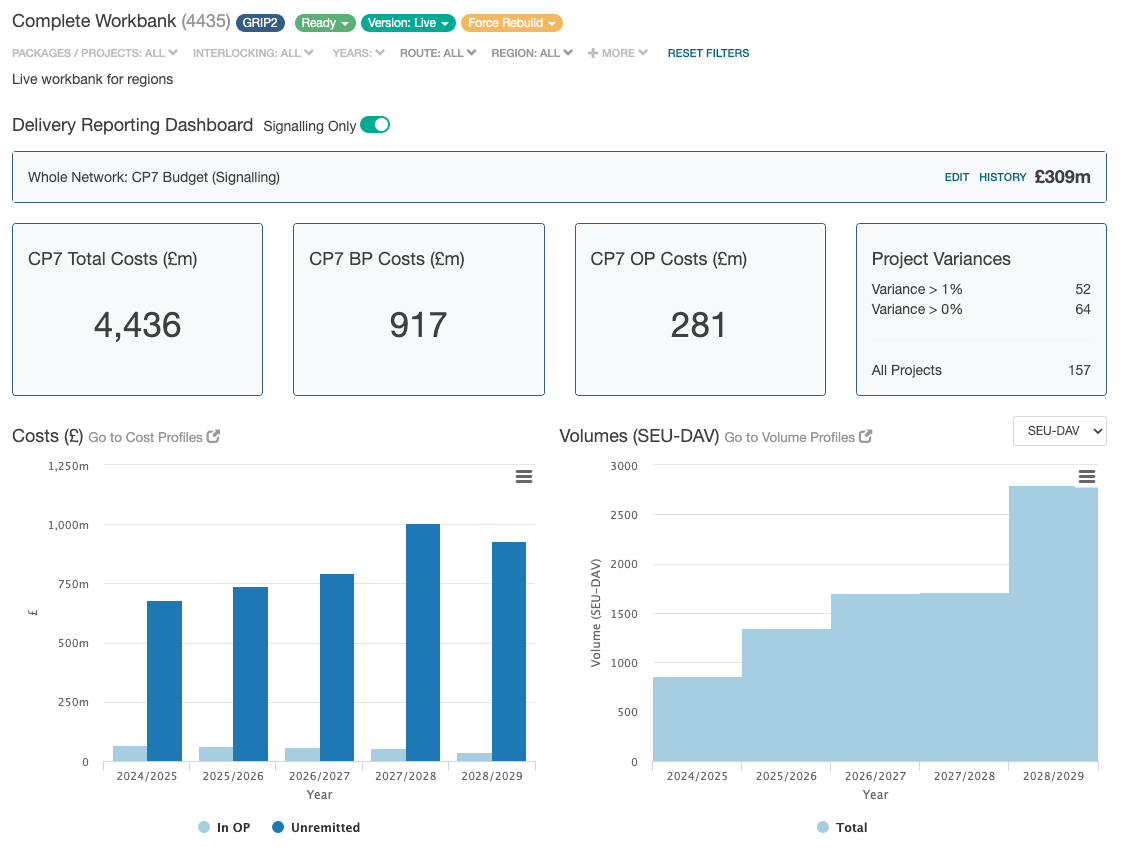Open the Ready status dropdown
This screenshot has width=1124, height=859.
pos(326,23)
